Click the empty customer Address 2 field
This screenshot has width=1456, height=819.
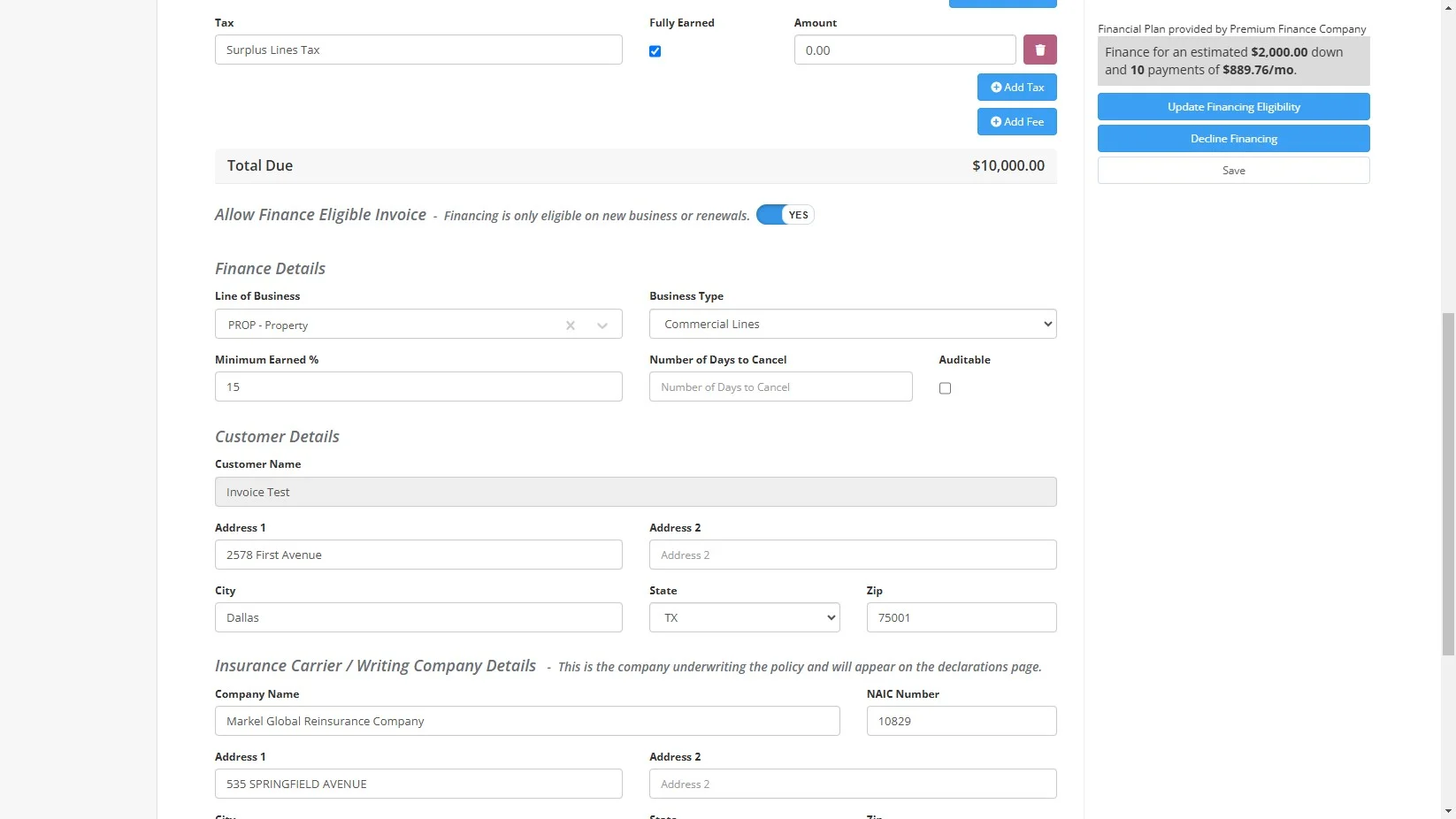pyautogui.click(x=853, y=555)
